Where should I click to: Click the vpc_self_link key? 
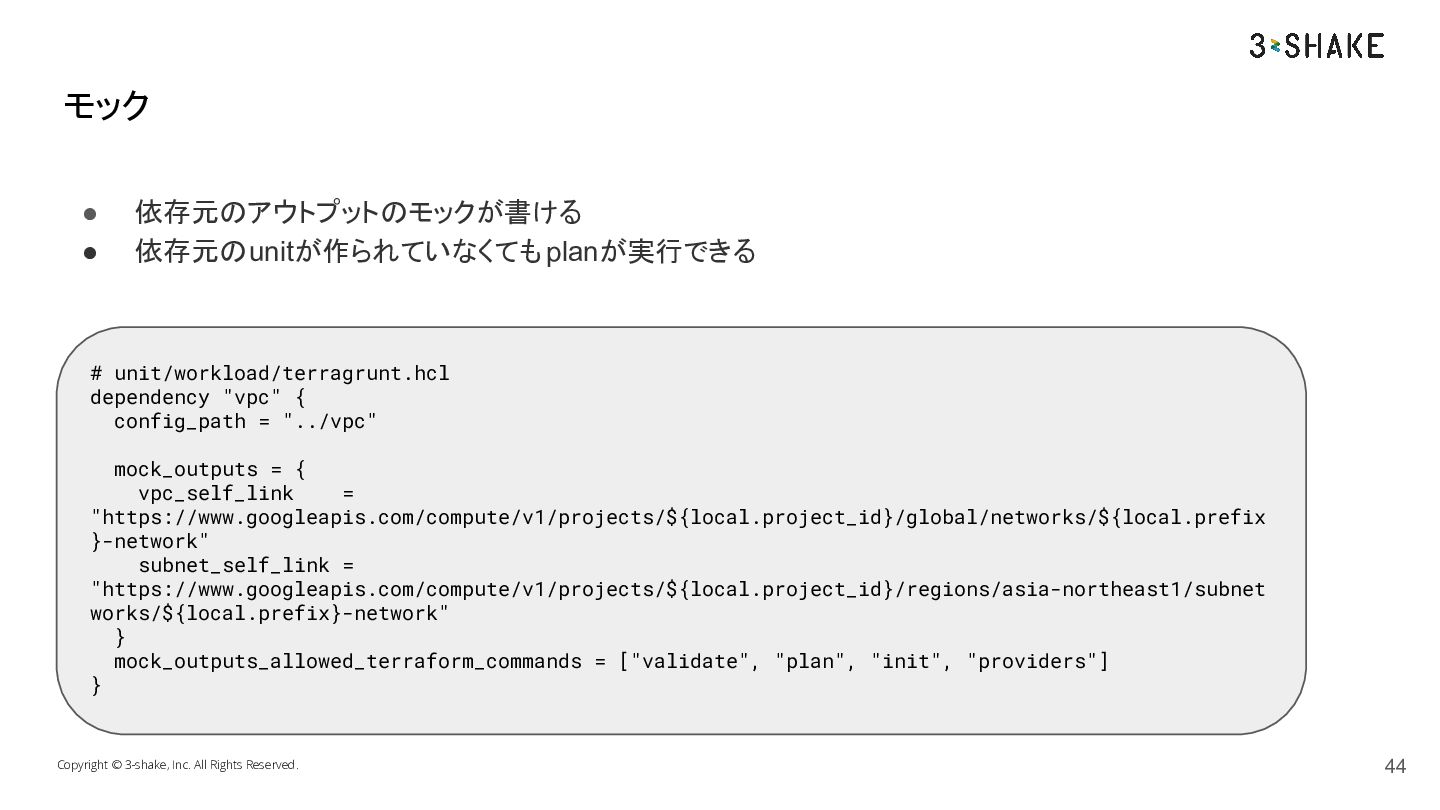216,493
